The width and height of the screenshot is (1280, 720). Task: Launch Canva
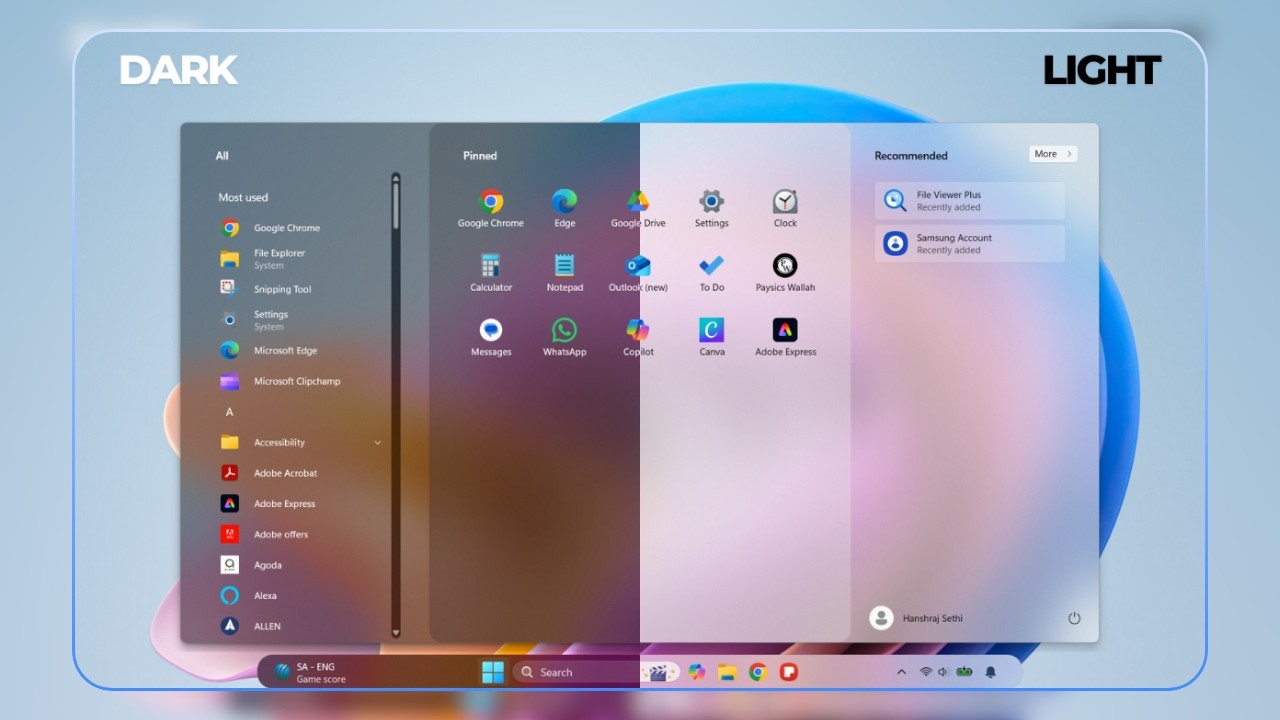712,337
